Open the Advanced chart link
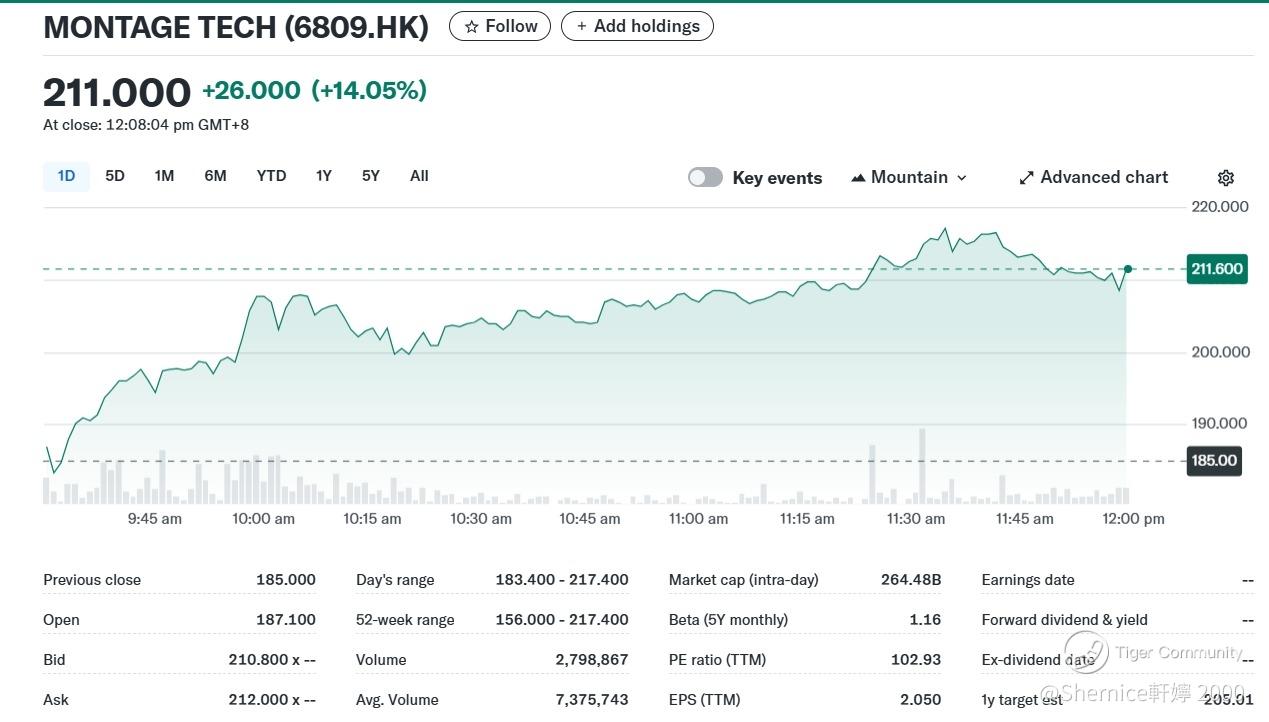Screen dimensions: 1269x722 click(x=1104, y=177)
